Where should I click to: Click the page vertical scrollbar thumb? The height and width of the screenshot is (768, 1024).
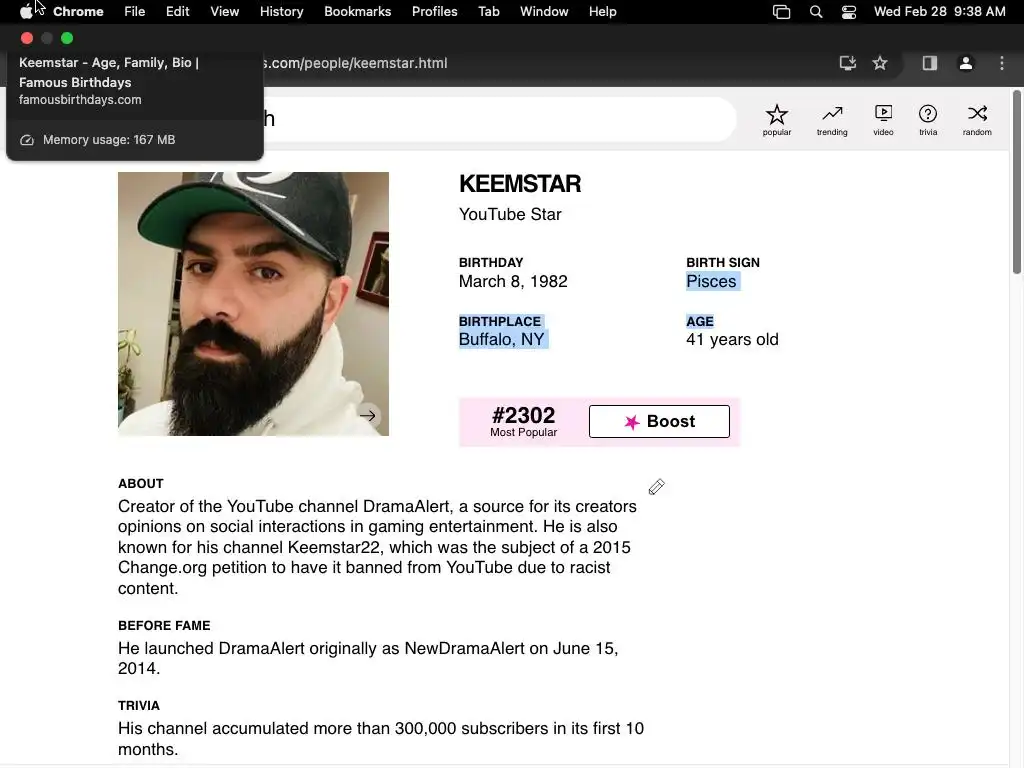click(x=1017, y=182)
